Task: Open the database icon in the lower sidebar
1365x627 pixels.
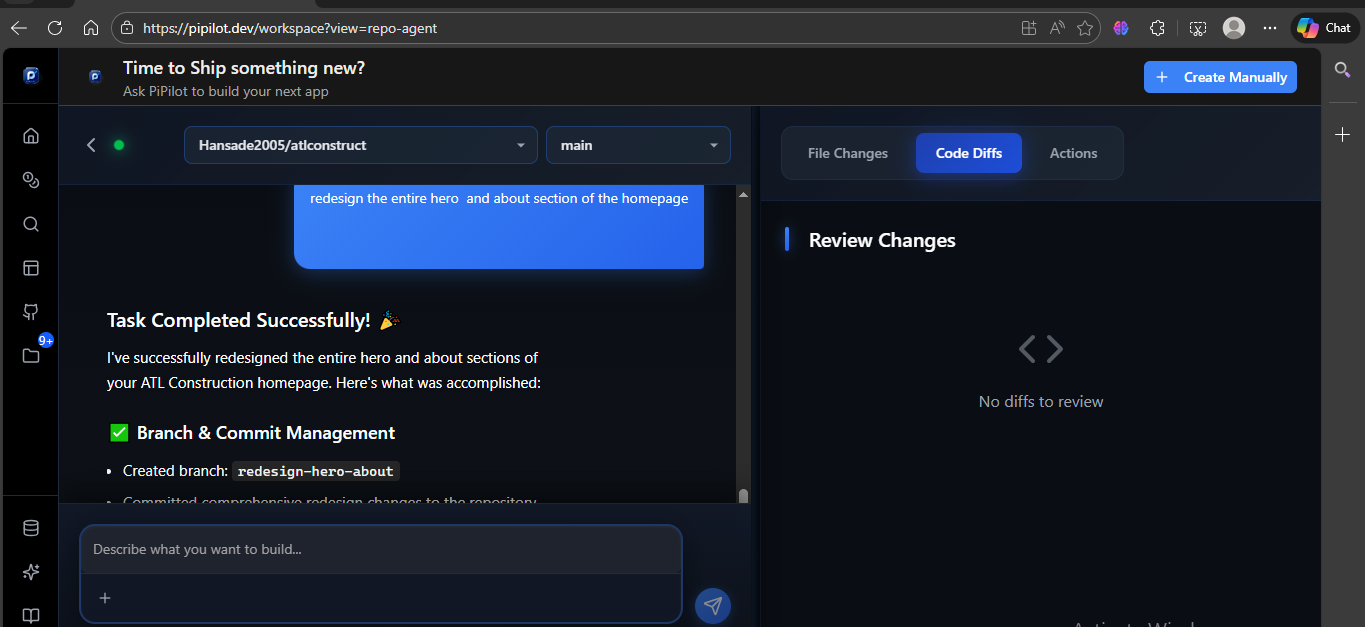Action: (30, 527)
